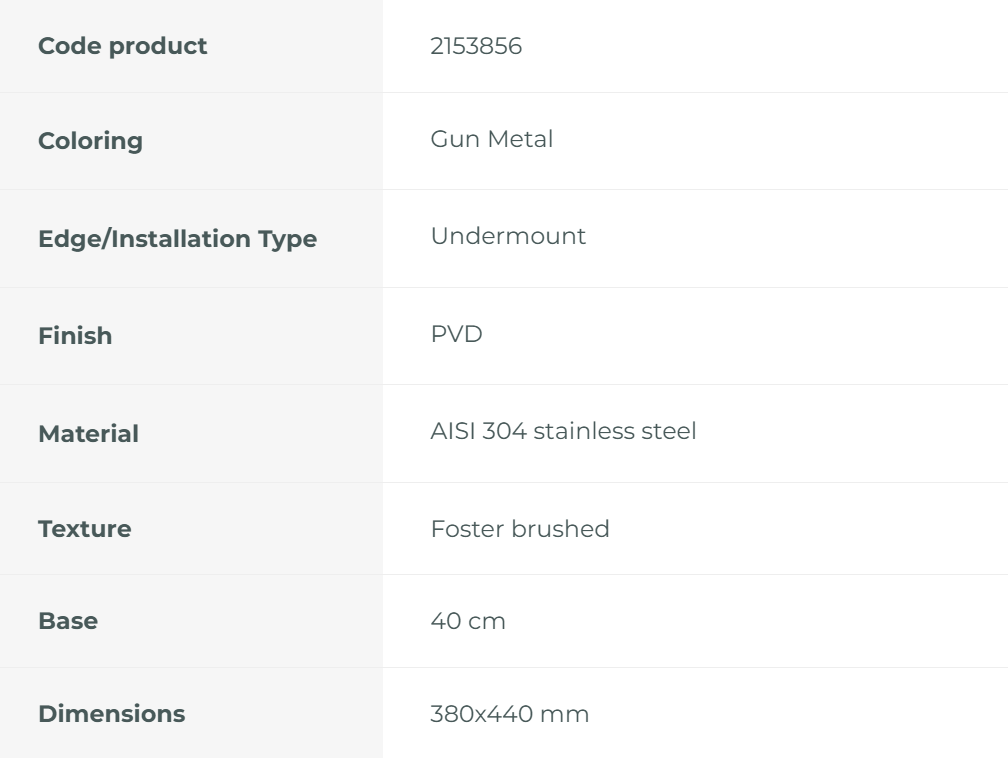Select the '40 cm' base value
Viewport: 1008px width, 758px height.
467,621
